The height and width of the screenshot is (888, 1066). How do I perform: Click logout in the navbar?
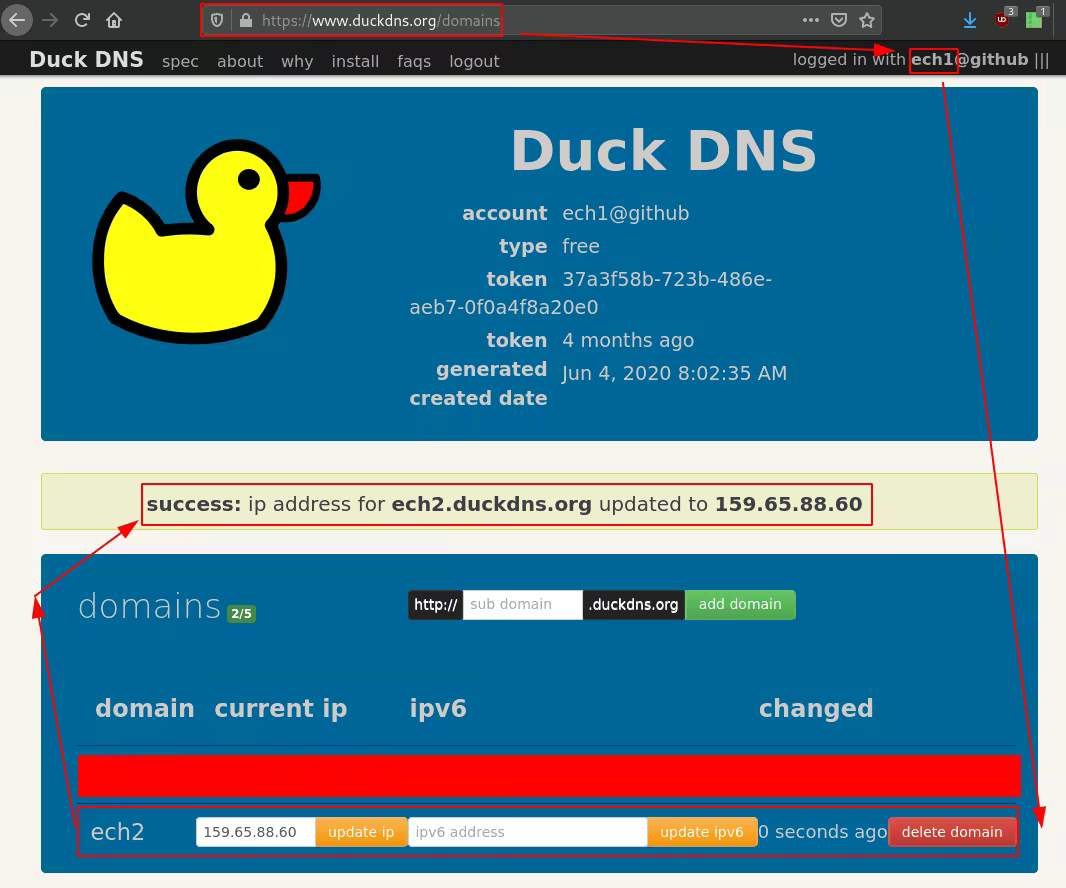coord(475,61)
